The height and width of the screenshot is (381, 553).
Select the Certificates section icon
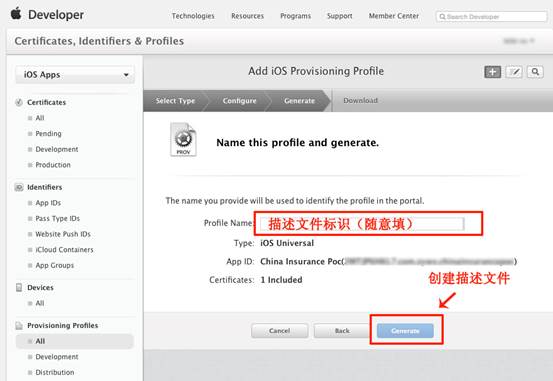[19, 102]
